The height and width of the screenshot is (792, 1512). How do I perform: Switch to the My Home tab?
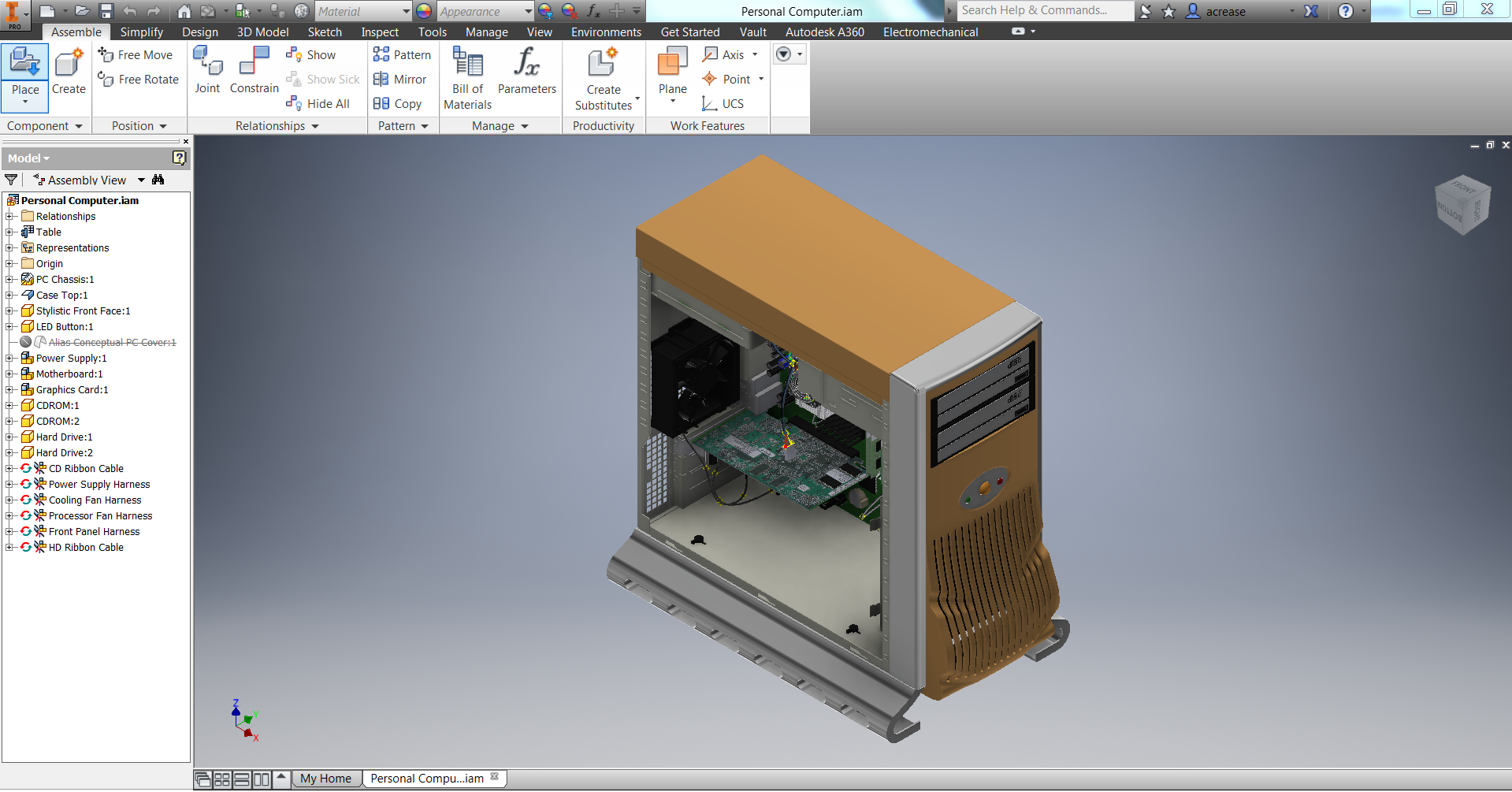click(x=326, y=778)
